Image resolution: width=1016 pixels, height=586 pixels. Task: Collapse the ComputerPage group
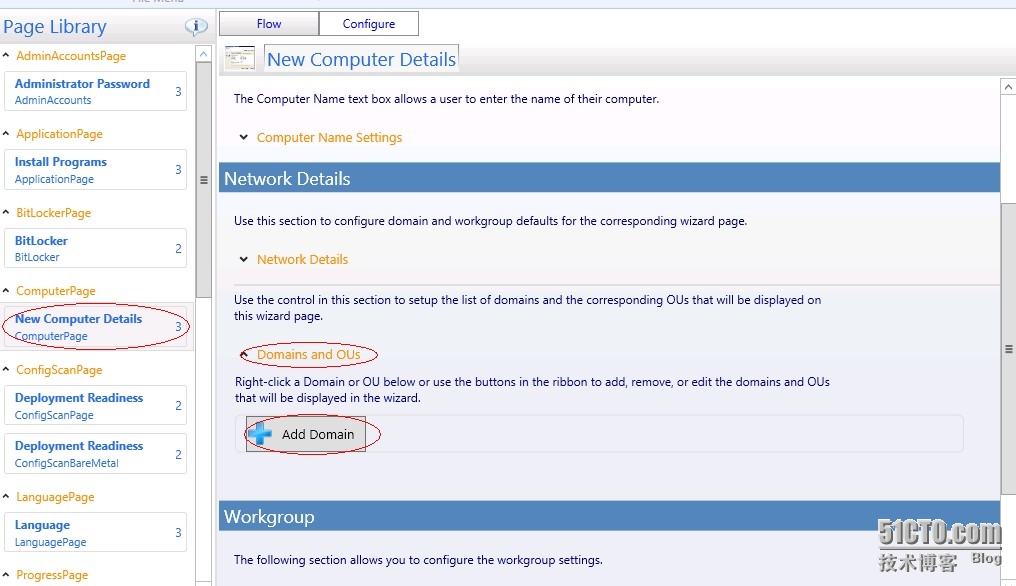[x=6, y=290]
